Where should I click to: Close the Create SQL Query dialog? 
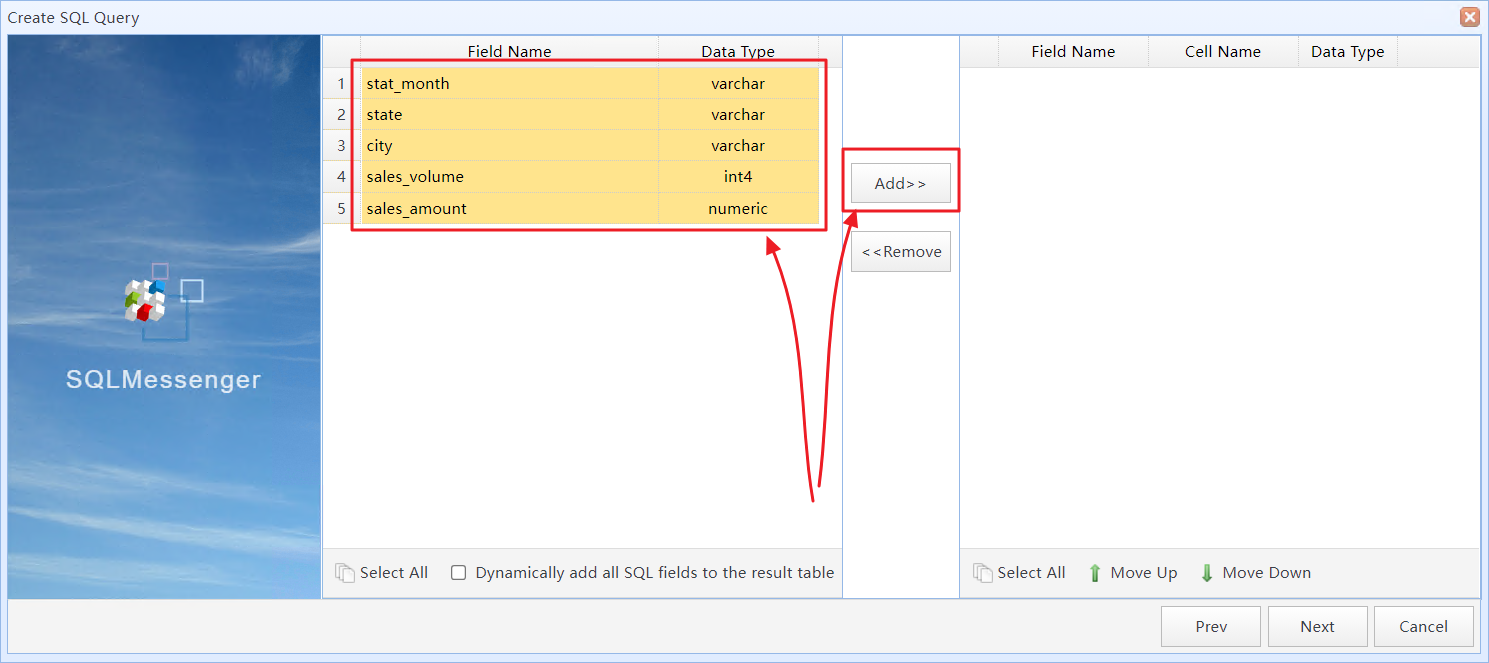(x=1469, y=17)
